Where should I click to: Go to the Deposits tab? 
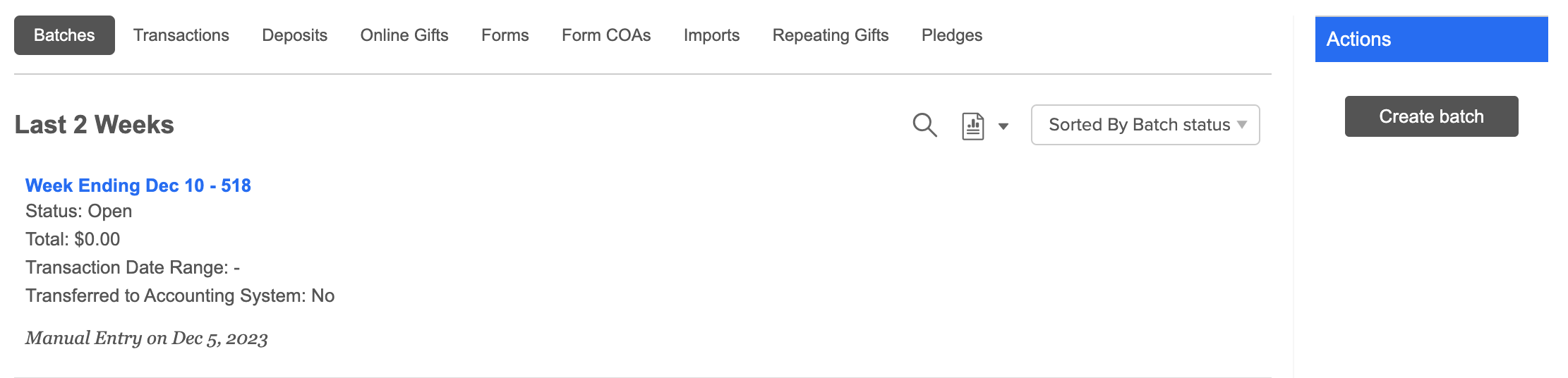pos(295,35)
